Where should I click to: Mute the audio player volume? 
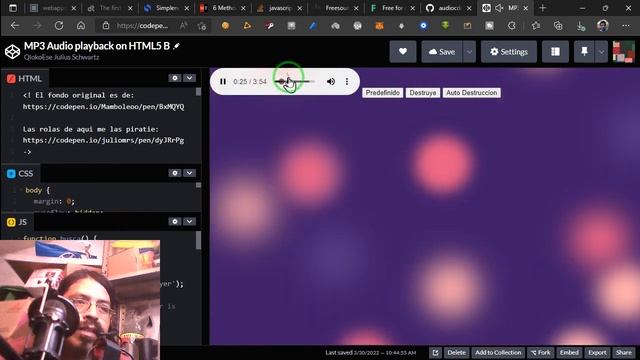[331, 82]
